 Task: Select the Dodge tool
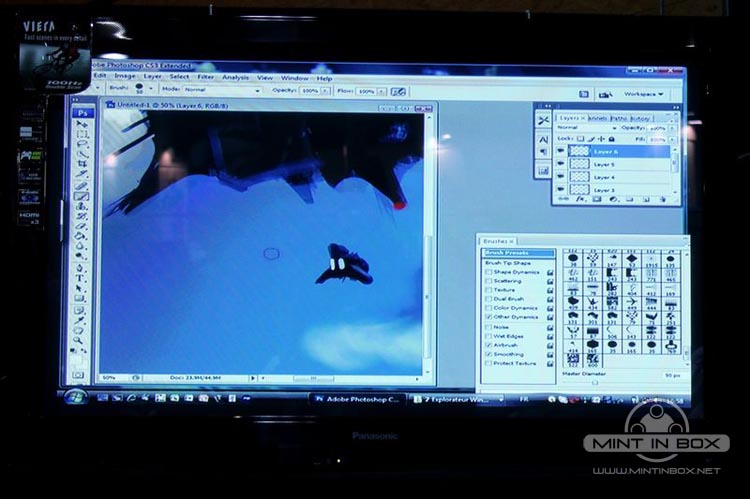point(79,255)
